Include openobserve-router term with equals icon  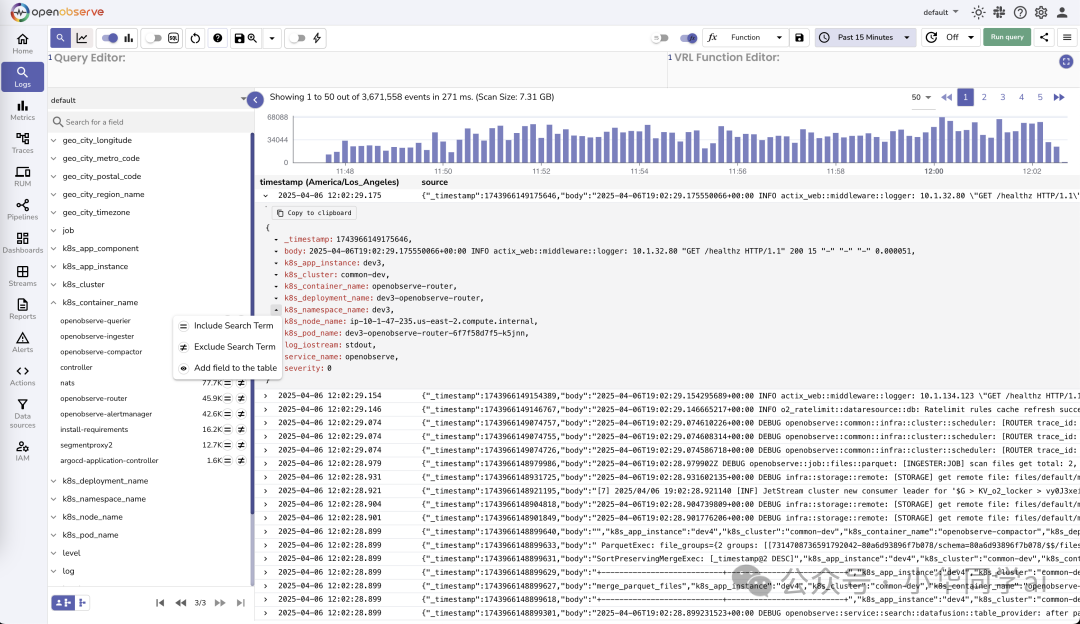coord(228,398)
